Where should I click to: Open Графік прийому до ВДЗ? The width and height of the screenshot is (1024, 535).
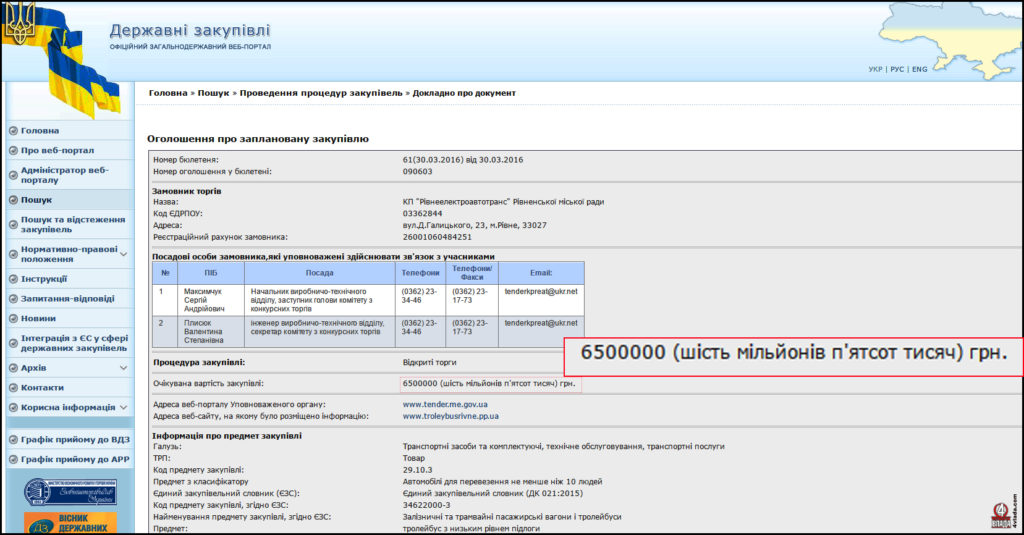pos(75,440)
